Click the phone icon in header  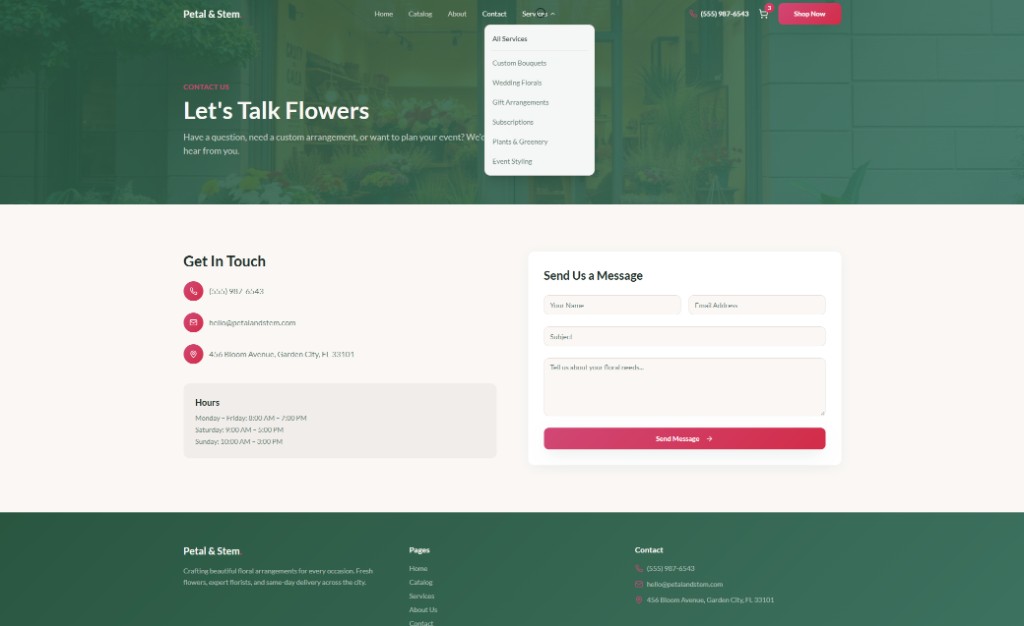[x=693, y=14]
